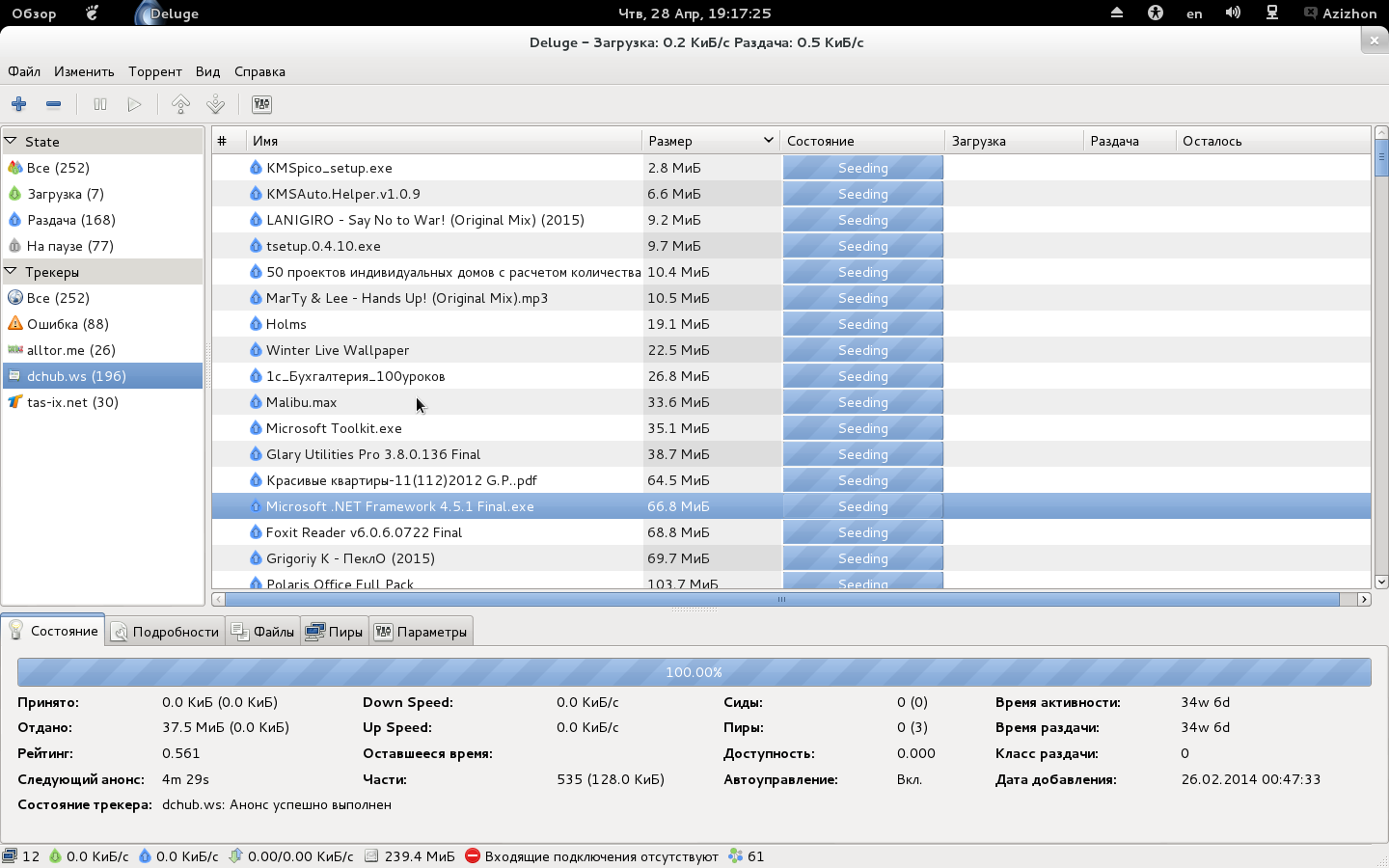
Task: Open the sound volume indicator
Action: point(1233,13)
